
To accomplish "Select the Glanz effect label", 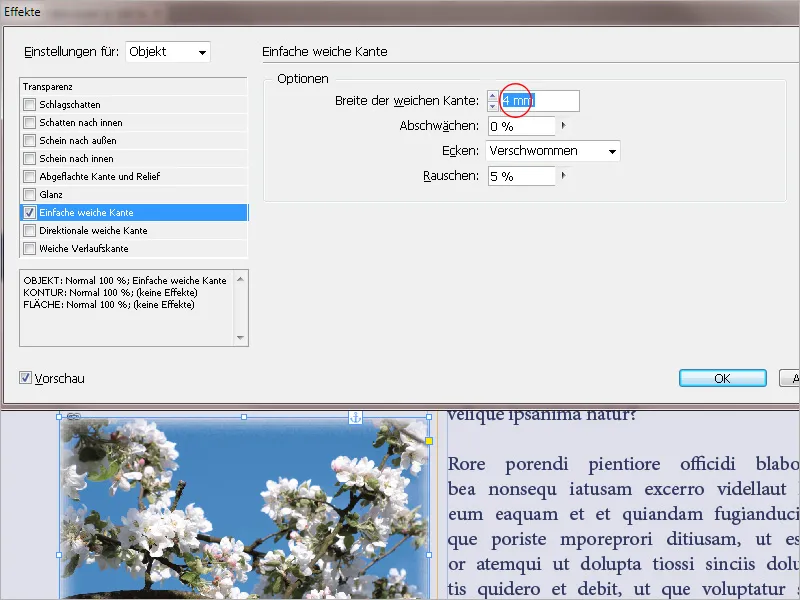I will click(x=51, y=194).
